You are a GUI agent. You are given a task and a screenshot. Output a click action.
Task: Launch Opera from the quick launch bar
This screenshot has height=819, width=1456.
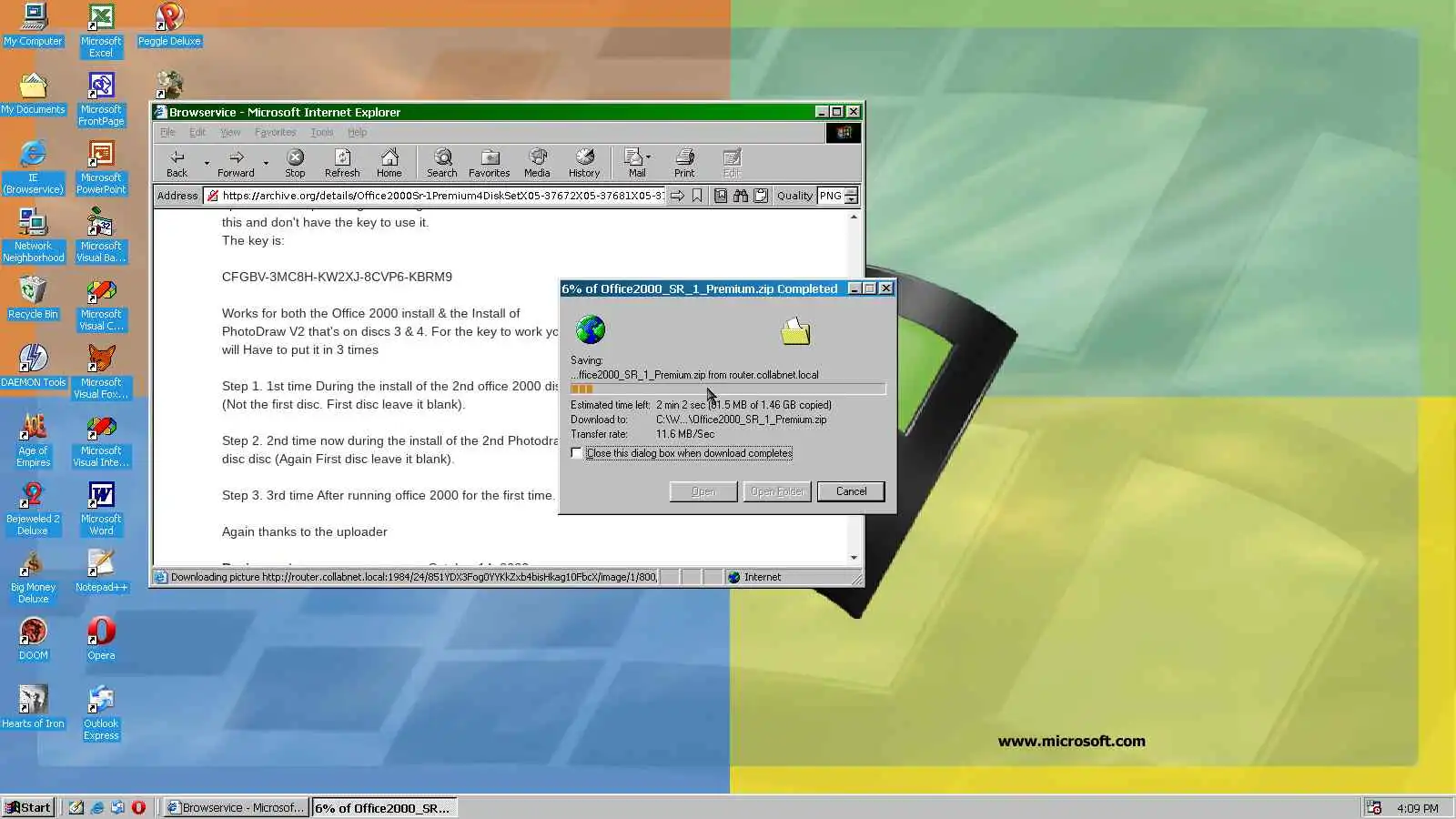tap(138, 807)
